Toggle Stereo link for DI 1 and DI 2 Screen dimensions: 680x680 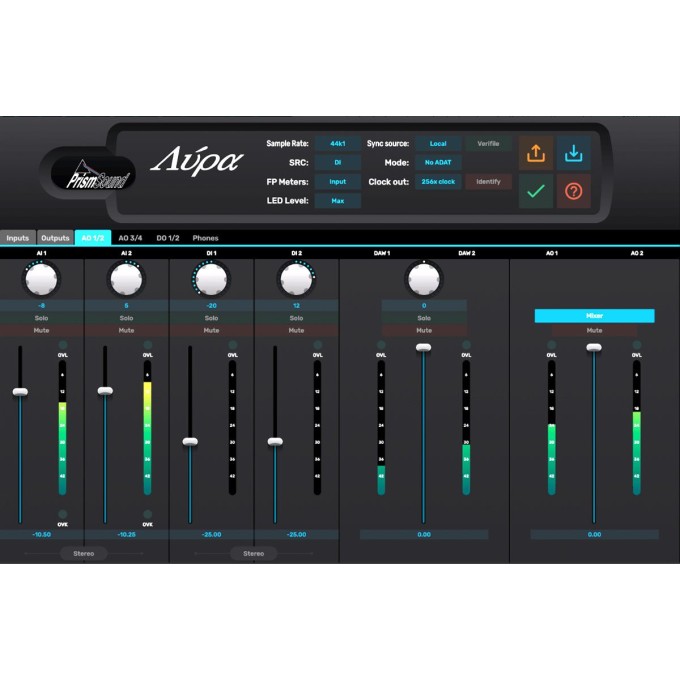click(x=253, y=553)
